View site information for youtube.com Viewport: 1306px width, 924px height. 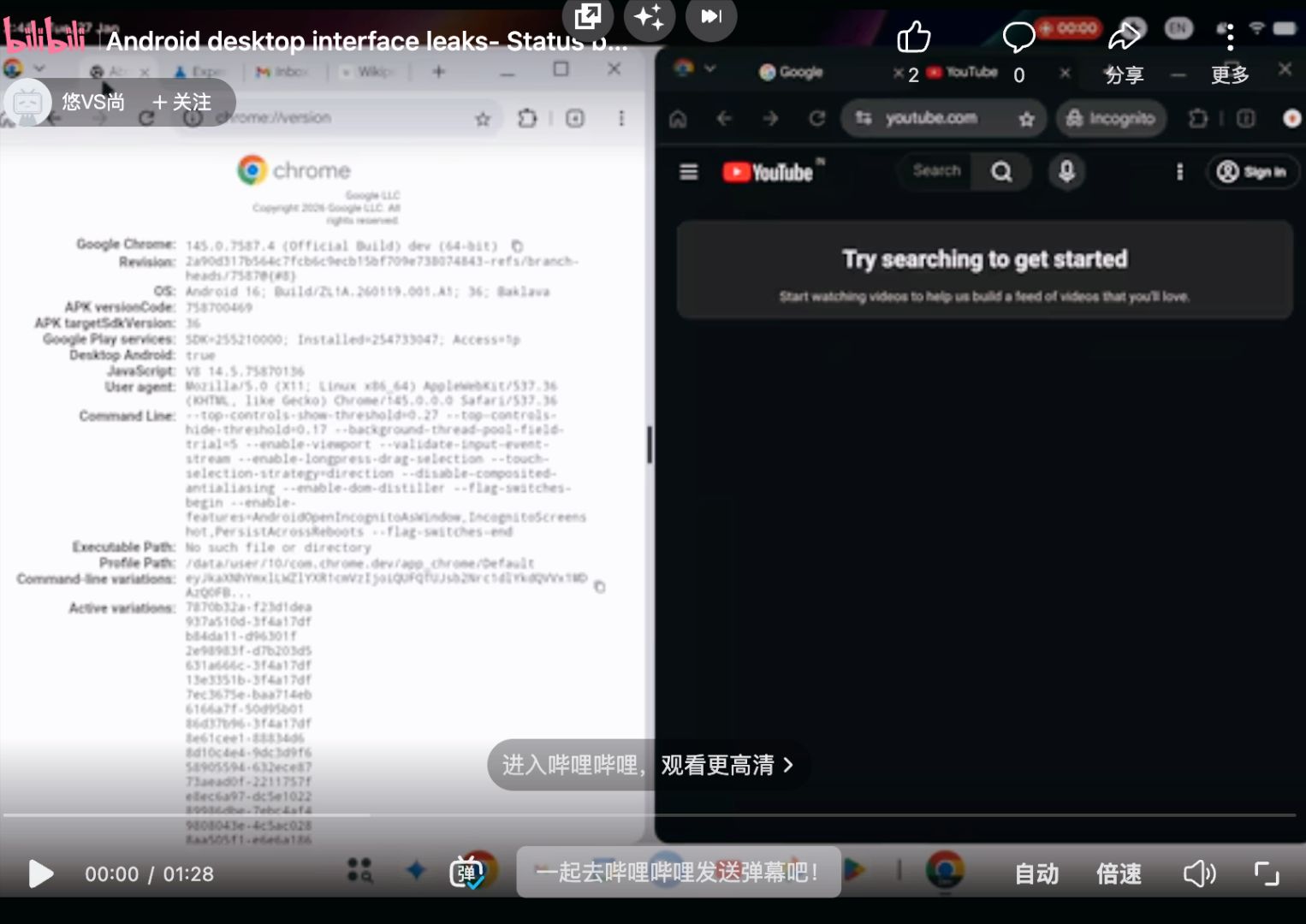pyautogui.click(x=864, y=118)
